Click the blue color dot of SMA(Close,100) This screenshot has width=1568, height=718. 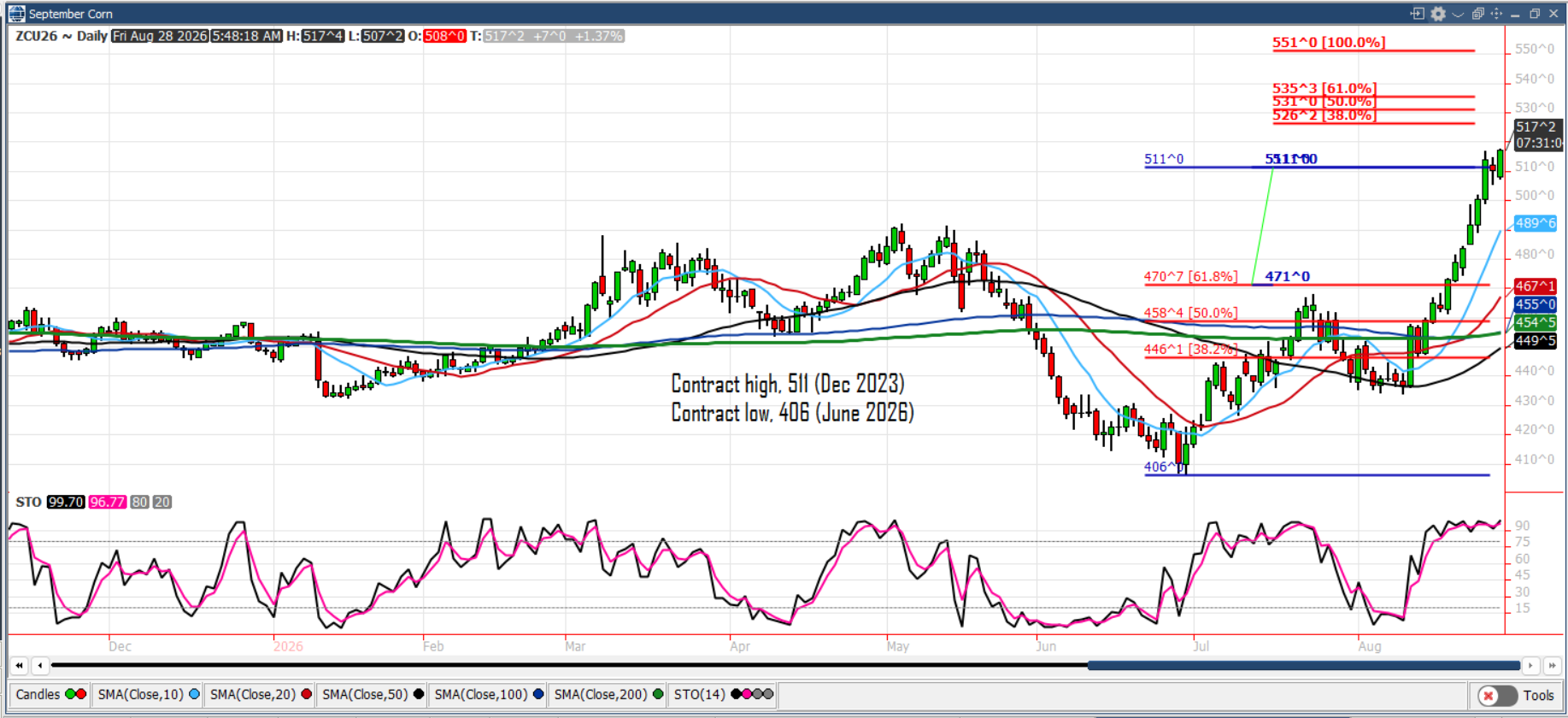point(538,694)
